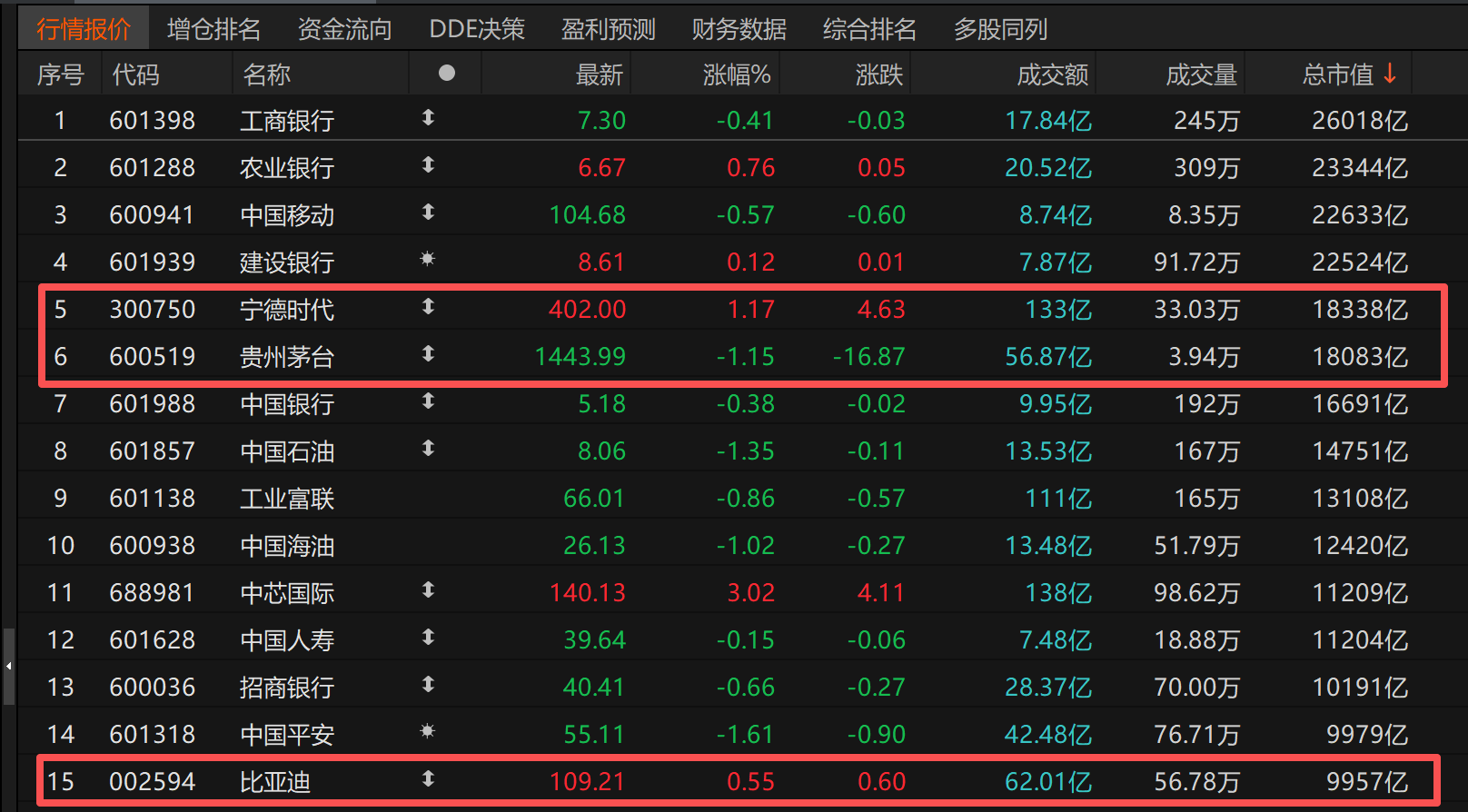Click the marker icon in the 中国人寿 row
Viewport: 1468px width, 812px height.
click(428, 638)
